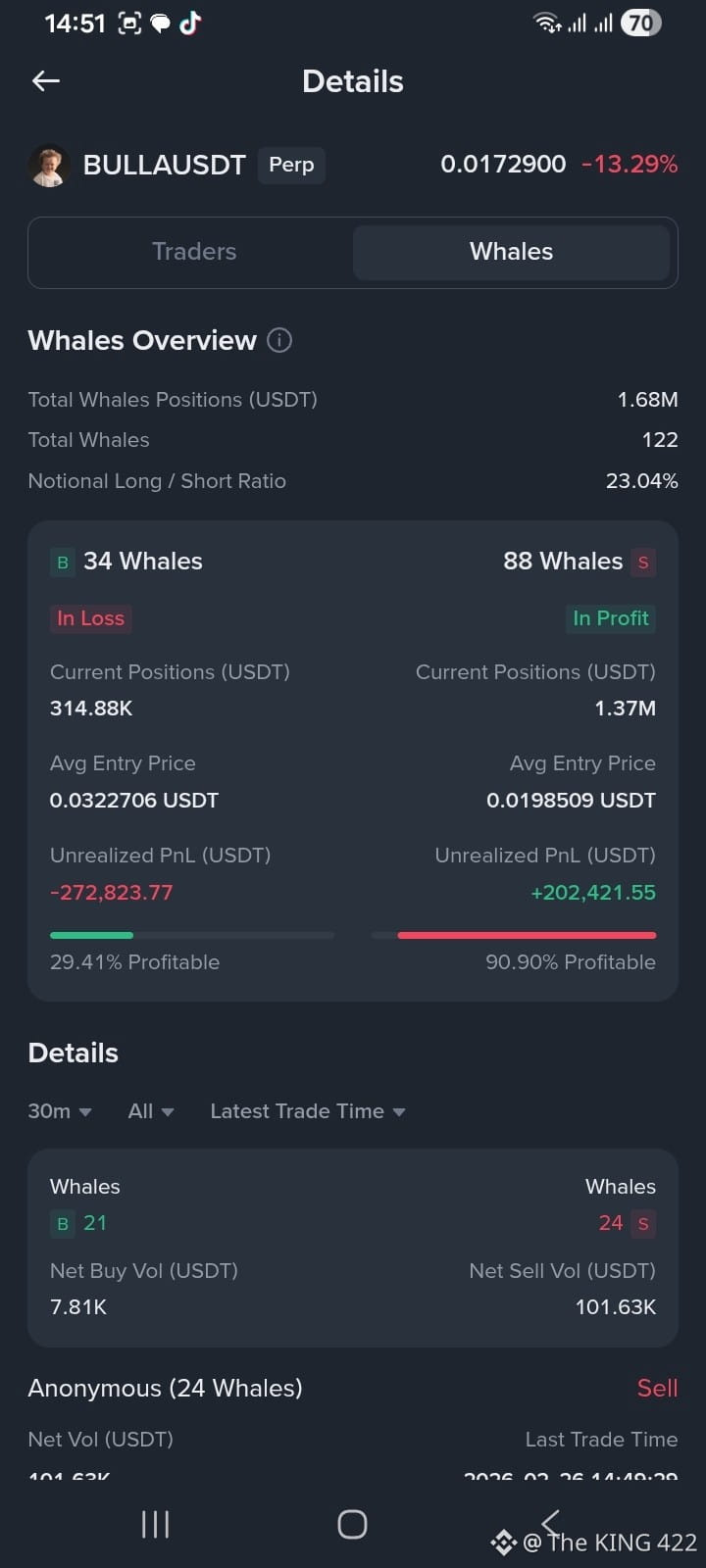
Task: Select the Whales tab
Action: 511,252
